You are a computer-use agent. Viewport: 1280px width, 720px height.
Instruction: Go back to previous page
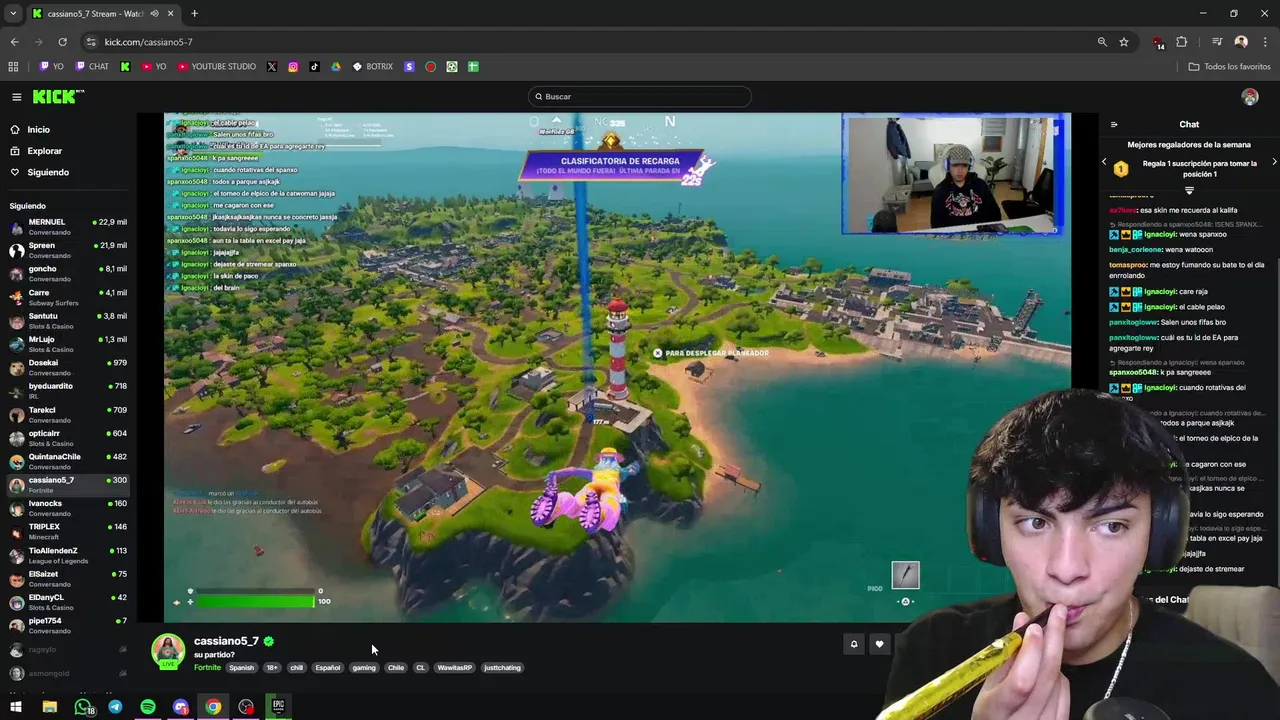click(14, 42)
